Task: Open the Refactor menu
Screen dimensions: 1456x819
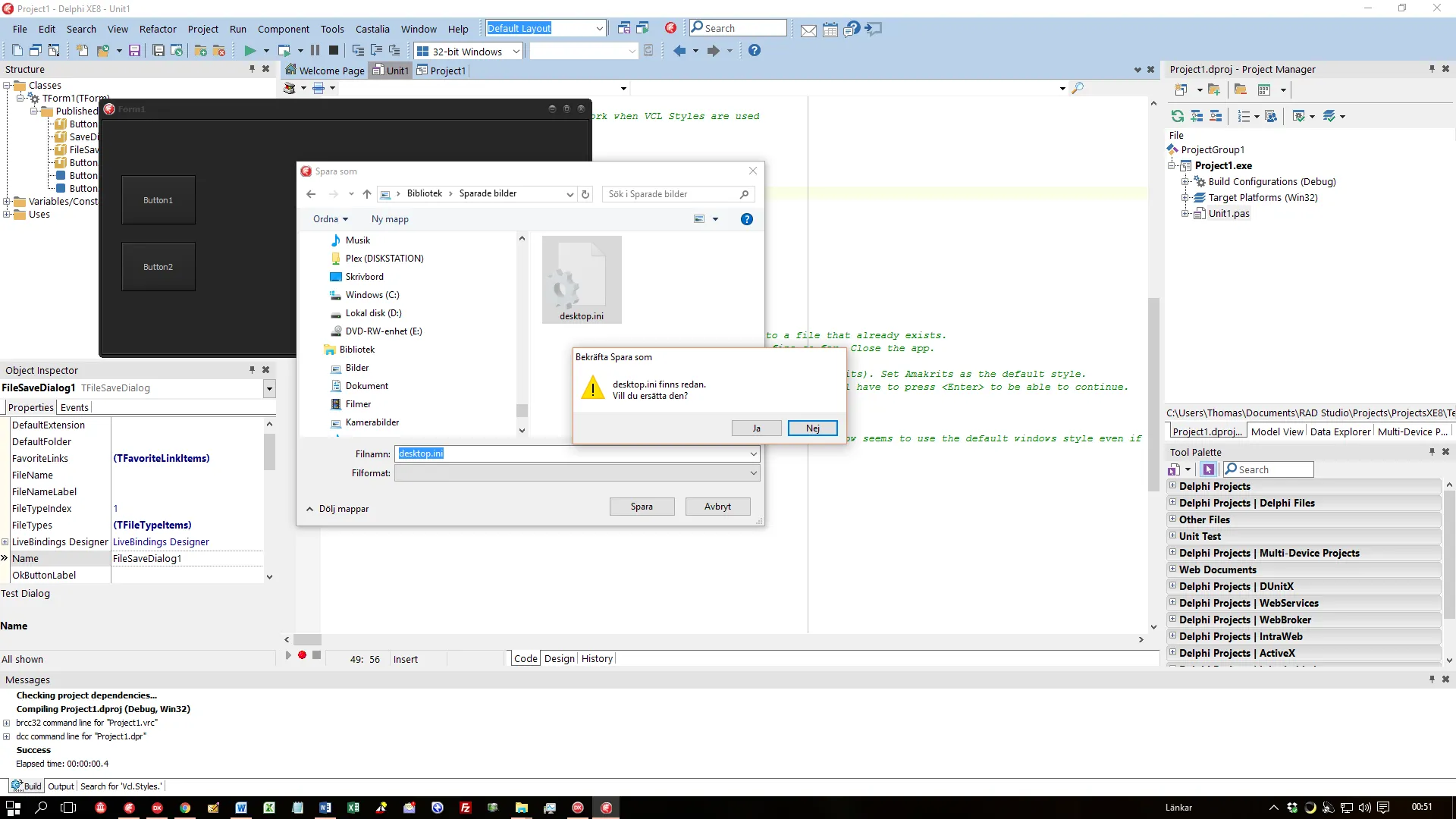Action: [158, 29]
